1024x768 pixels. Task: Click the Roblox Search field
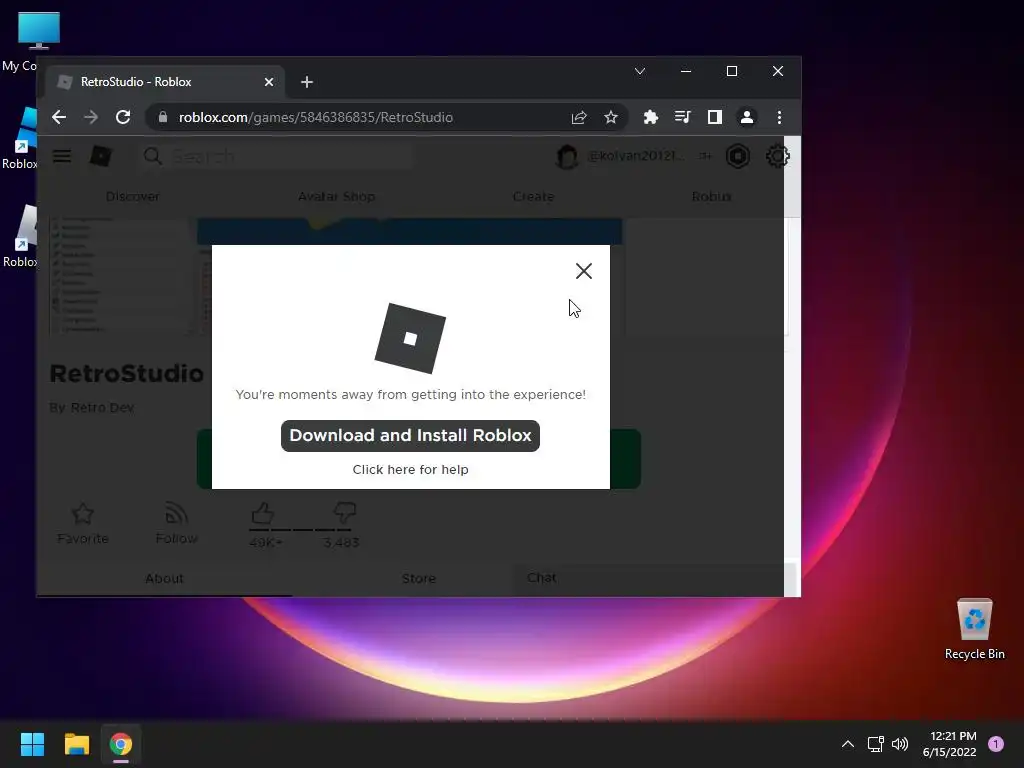[278, 157]
